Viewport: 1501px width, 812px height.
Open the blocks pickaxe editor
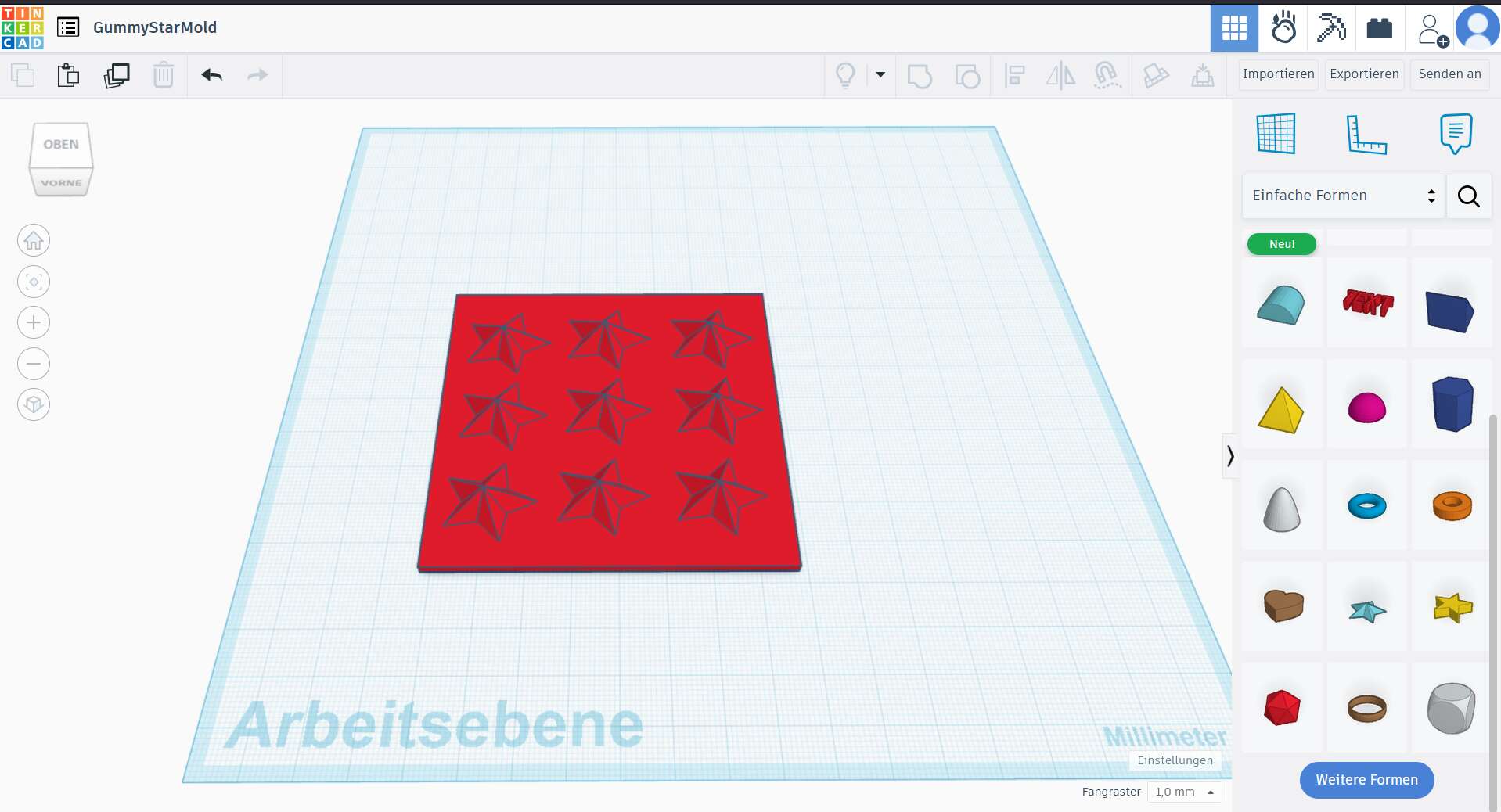1331,28
